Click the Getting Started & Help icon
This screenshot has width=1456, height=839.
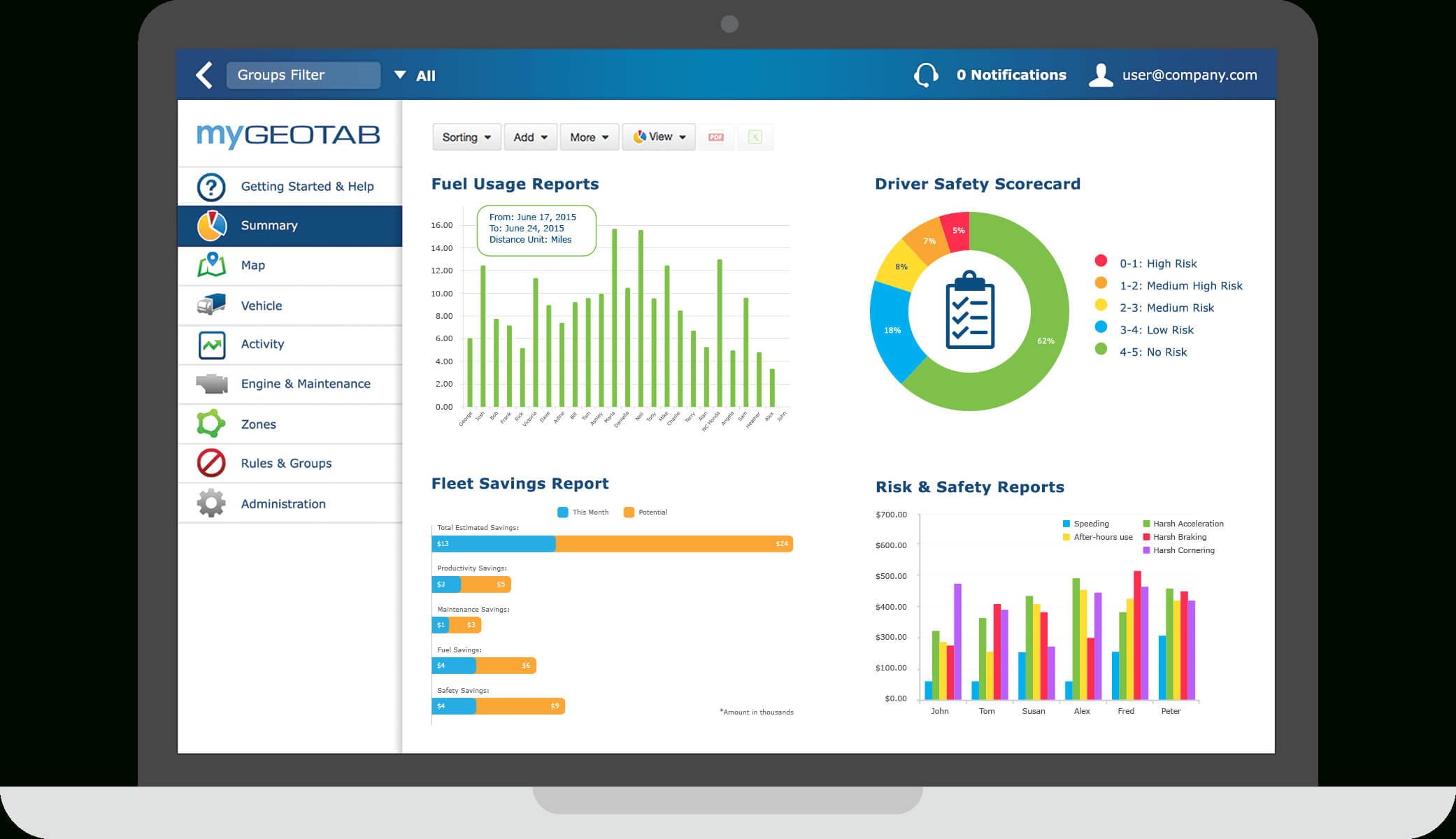pos(214,186)
